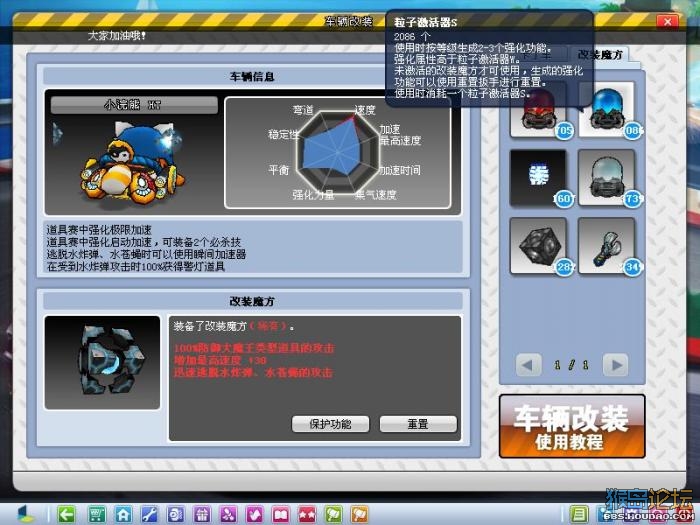Switch to the 改装魔方 tab
The width and height of the screenshot is (700, 525).
coord(600,54)
